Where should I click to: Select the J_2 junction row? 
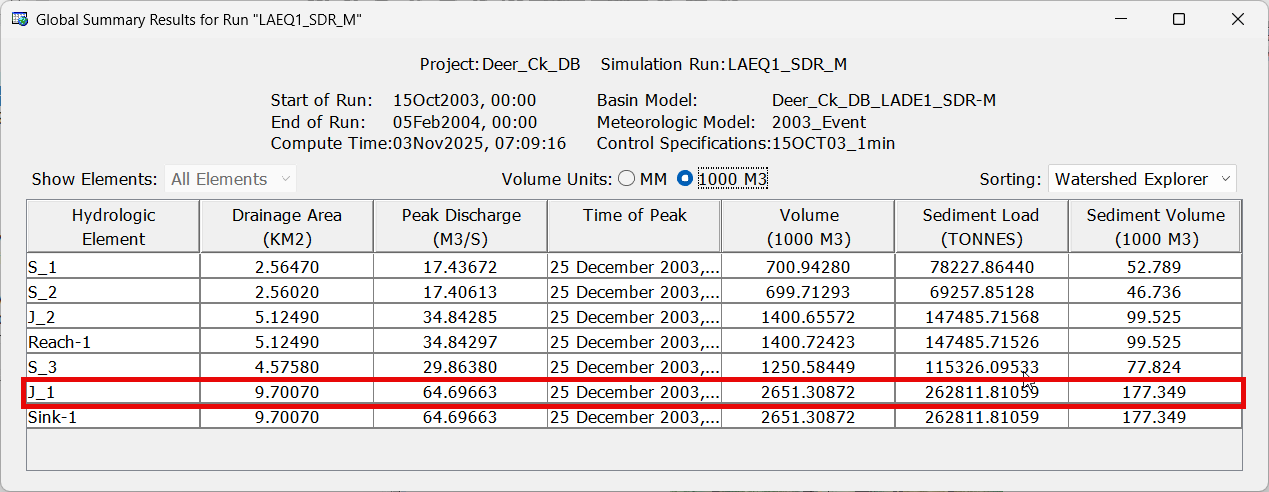(113, 317)
